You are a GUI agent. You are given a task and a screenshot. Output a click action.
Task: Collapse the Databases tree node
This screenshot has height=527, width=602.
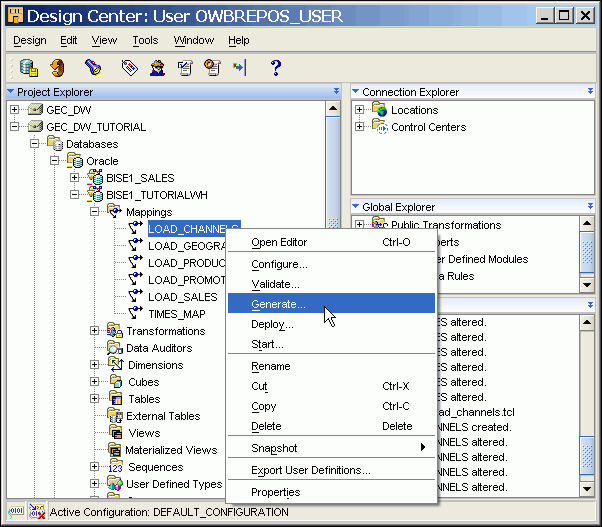[35, 144]
